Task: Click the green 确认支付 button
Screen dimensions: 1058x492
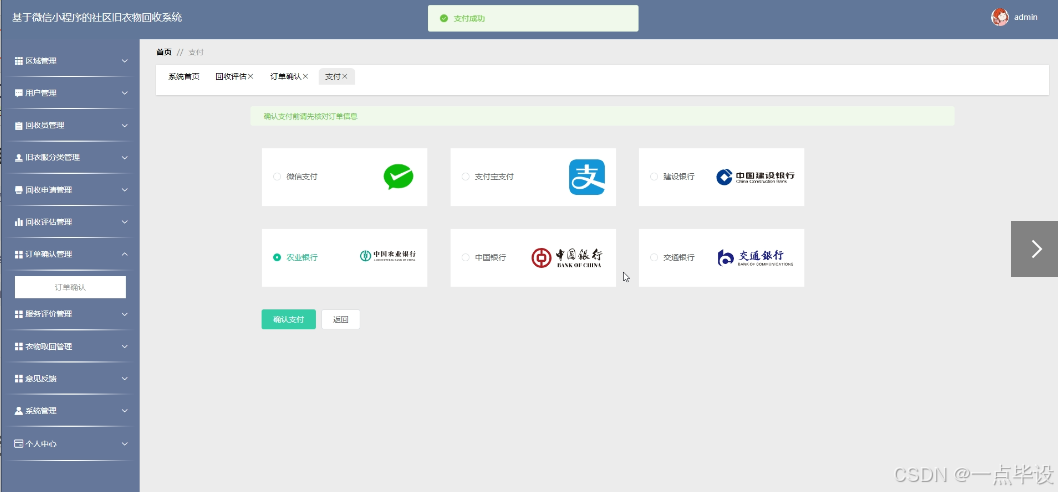Action: tap(288, 319)
